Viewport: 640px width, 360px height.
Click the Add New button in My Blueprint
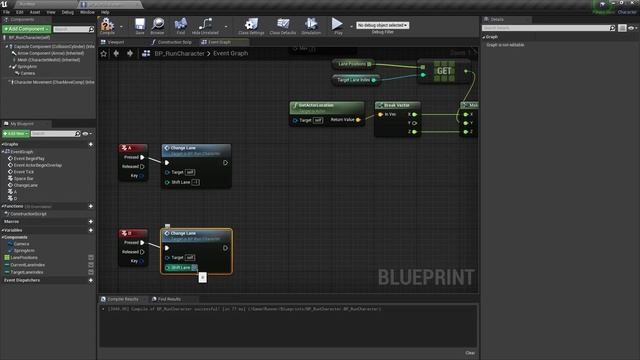pos(16,133)
